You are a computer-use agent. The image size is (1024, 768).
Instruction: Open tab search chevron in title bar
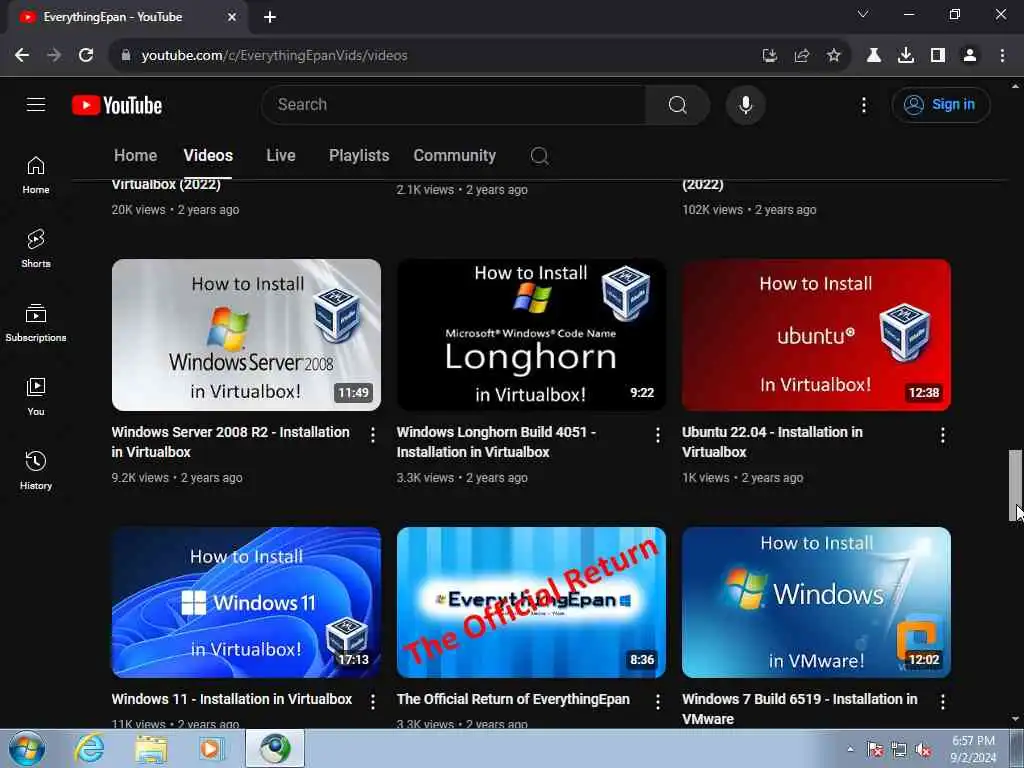tap(863, 14)
